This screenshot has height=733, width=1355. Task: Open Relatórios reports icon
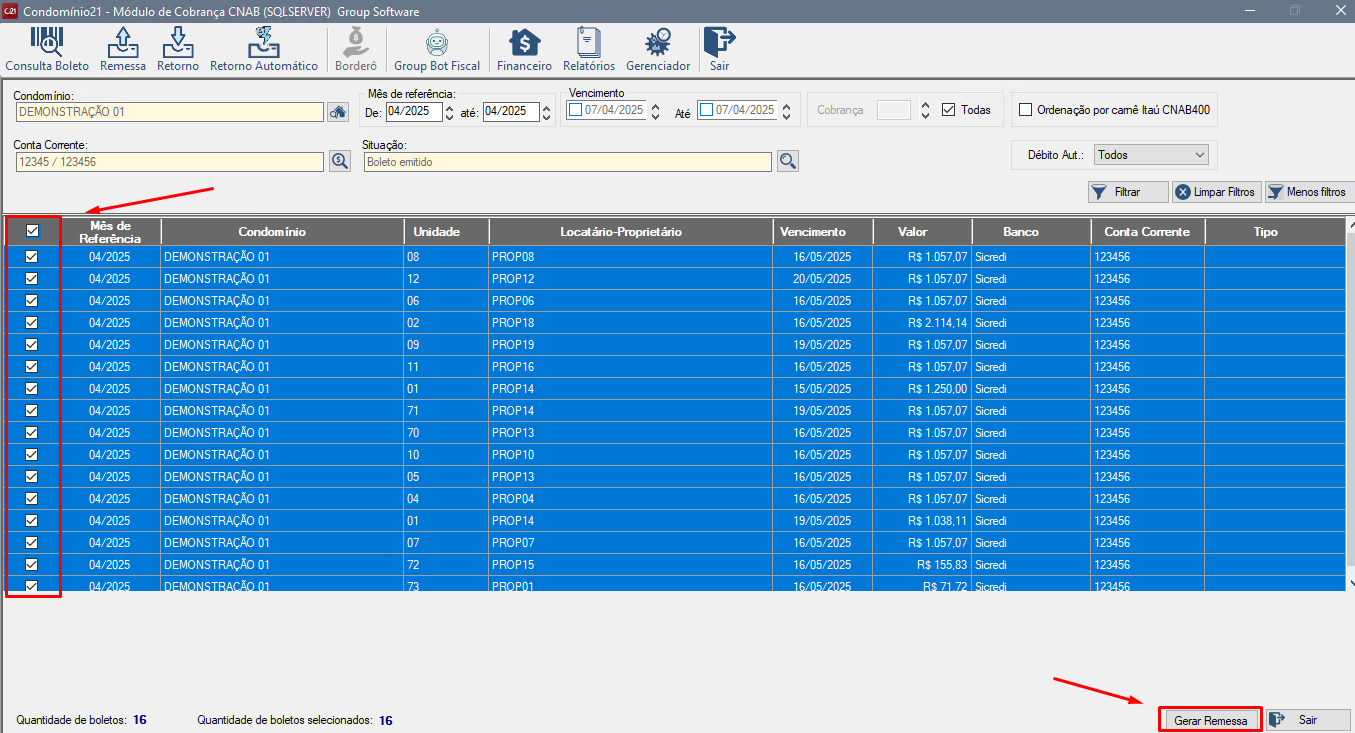(x=589, y=49)
